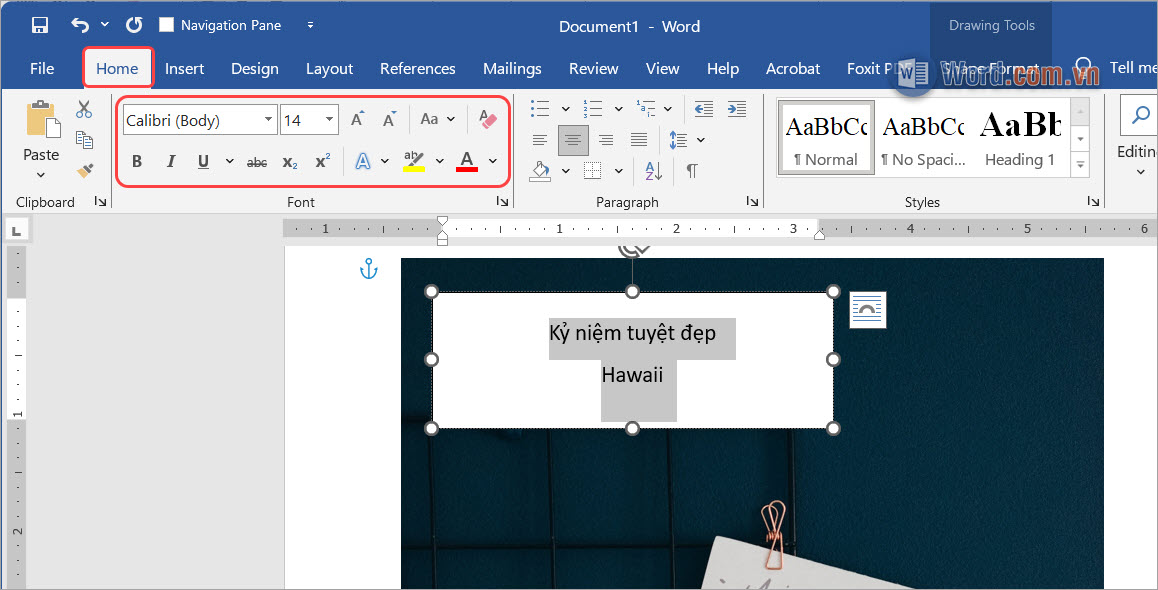Click the Copy icon
This screenshot has height=590, width=1158.
click(x=84, y=140)
